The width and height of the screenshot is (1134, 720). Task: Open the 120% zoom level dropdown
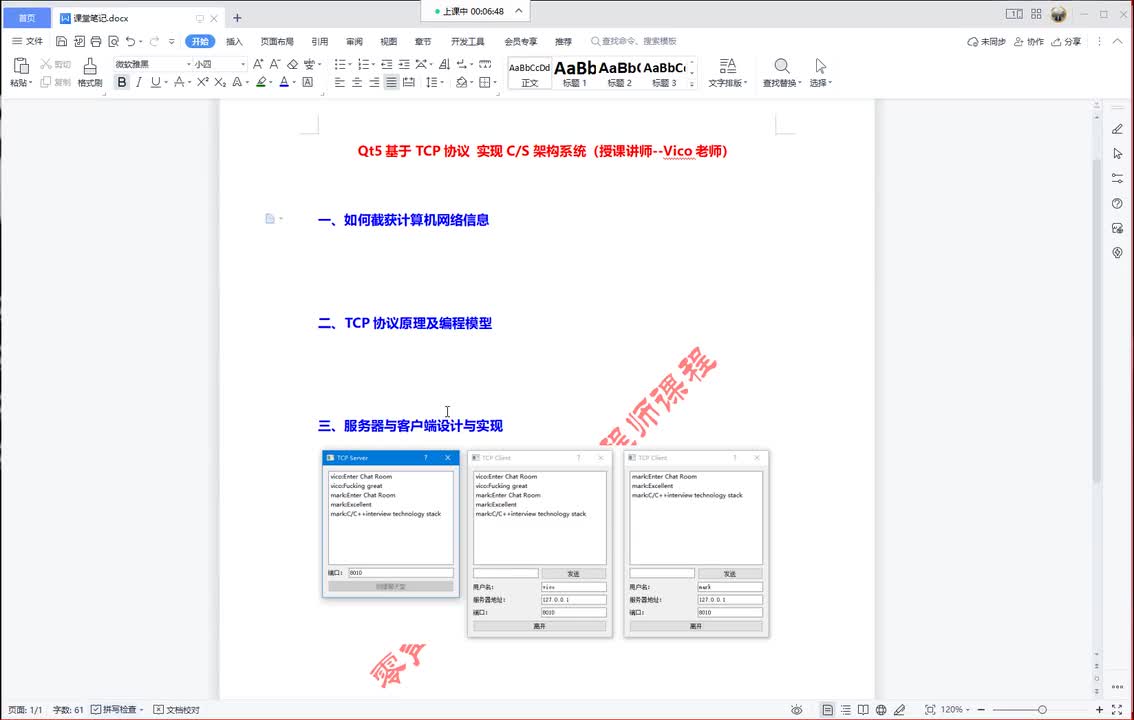[955, 710]
